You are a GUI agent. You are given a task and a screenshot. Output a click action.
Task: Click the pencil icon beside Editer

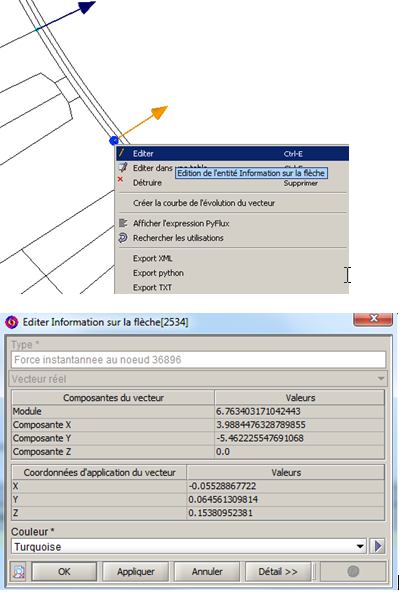coord(122,153)
